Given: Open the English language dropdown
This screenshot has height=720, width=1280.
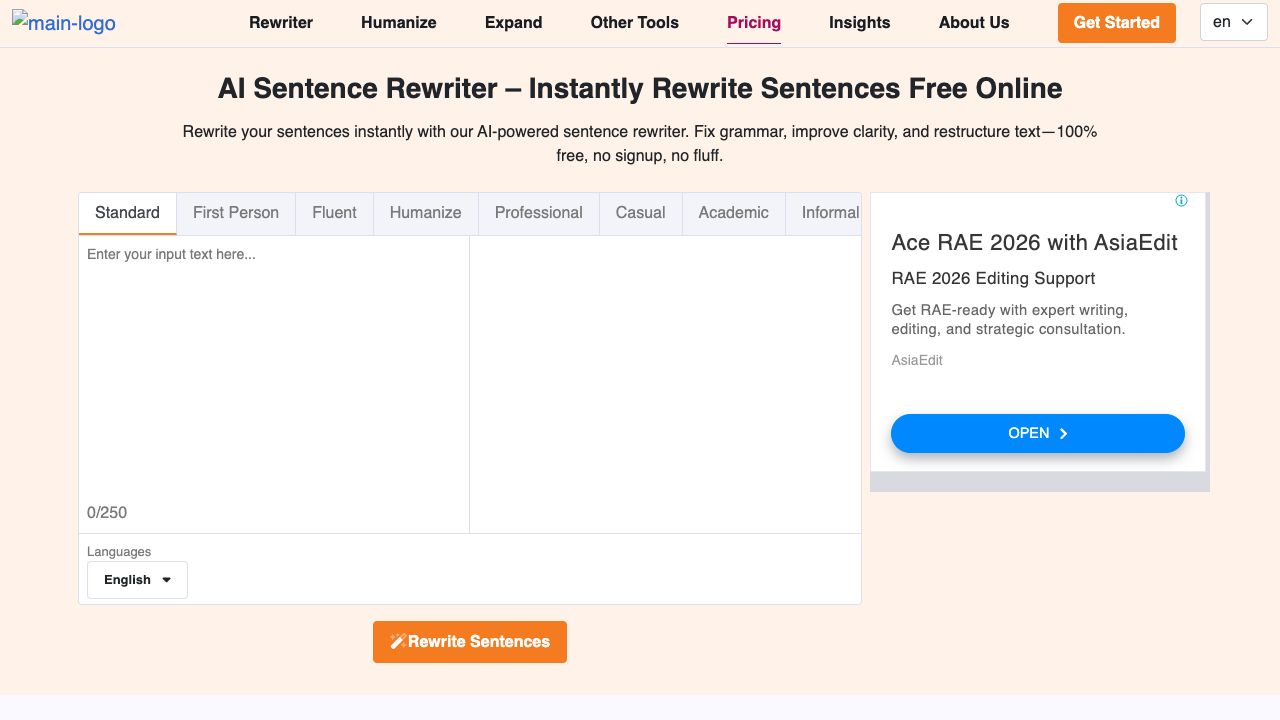Looking at the screenshot, I should click(x=137, y=580).
